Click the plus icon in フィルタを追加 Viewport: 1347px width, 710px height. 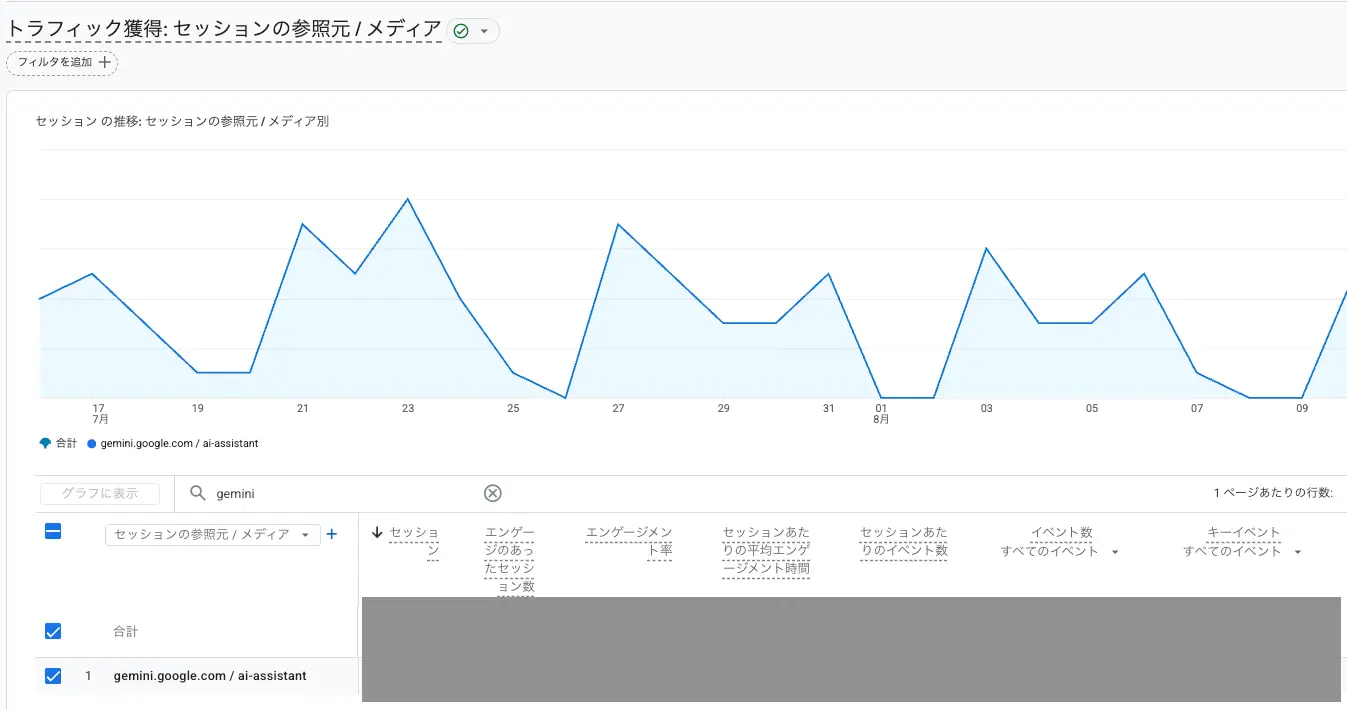click(x=104, y=62)
